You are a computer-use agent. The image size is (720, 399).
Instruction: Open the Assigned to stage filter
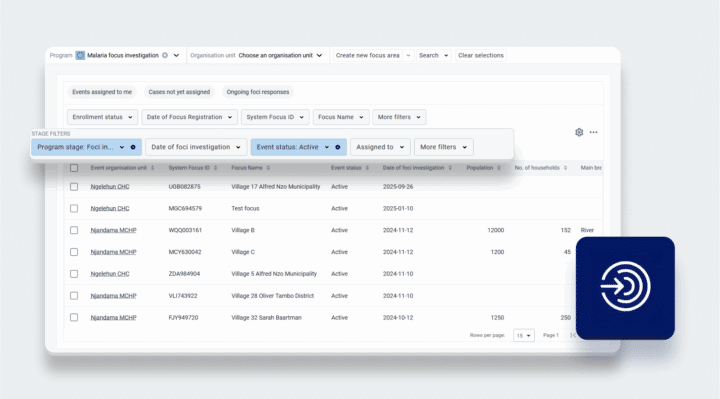click(x=380, y=147)
